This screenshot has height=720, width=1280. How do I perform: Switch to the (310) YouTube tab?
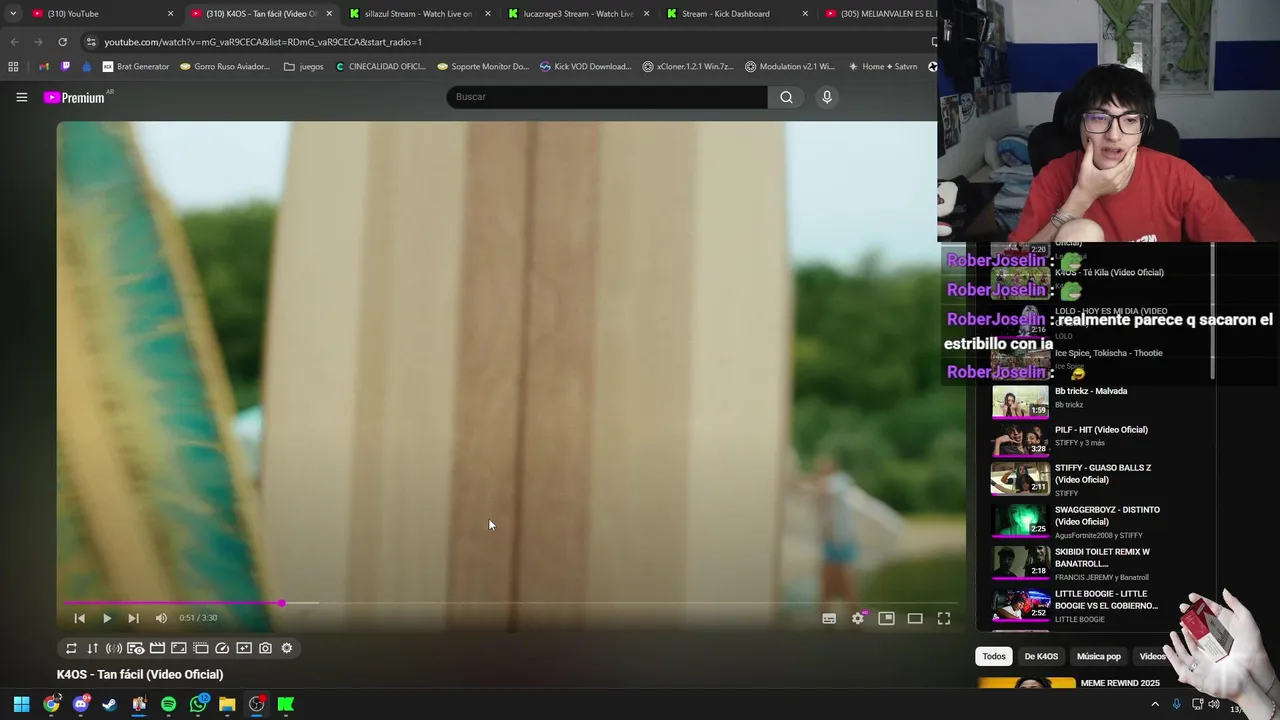(102, 14)
